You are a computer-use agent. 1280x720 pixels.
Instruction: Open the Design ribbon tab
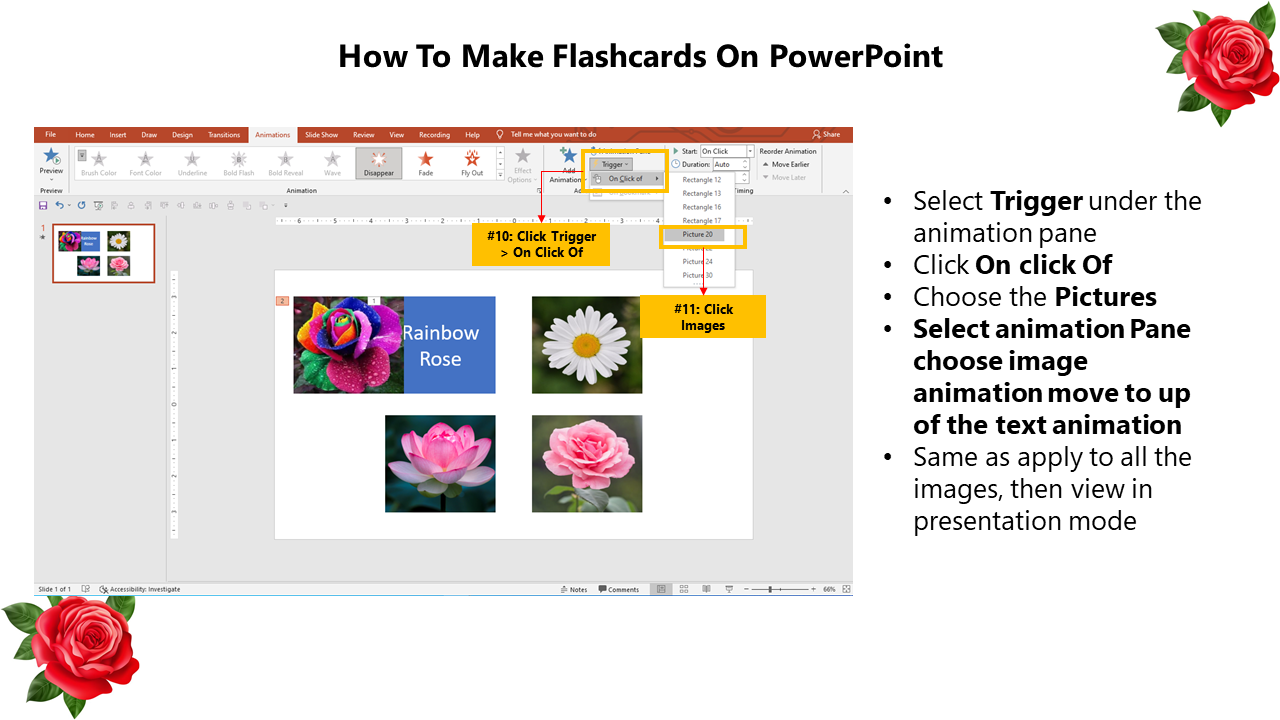182,134
